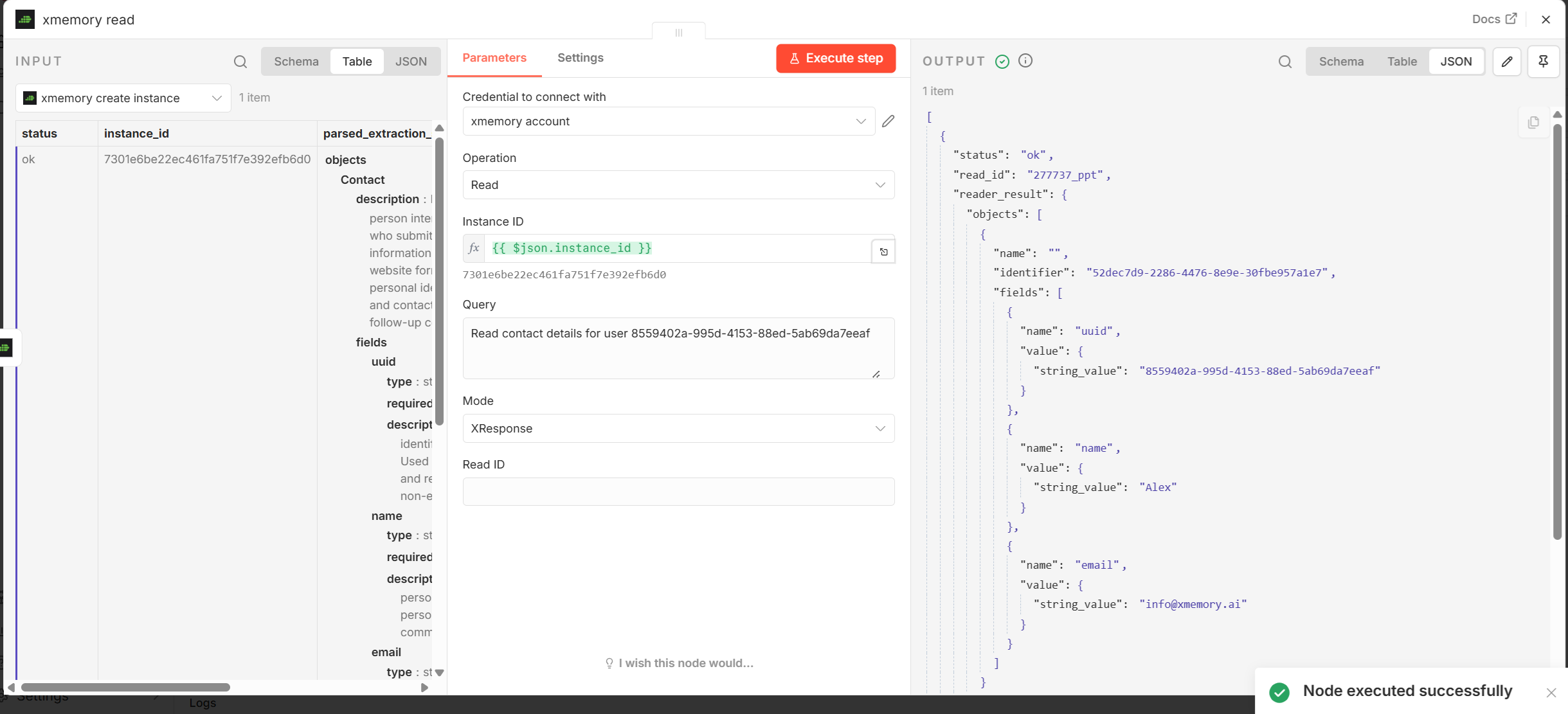This screenshot has height=714, width=1568.
Task: Click the pencil icon to edit output
Action: pos(1506,62)
